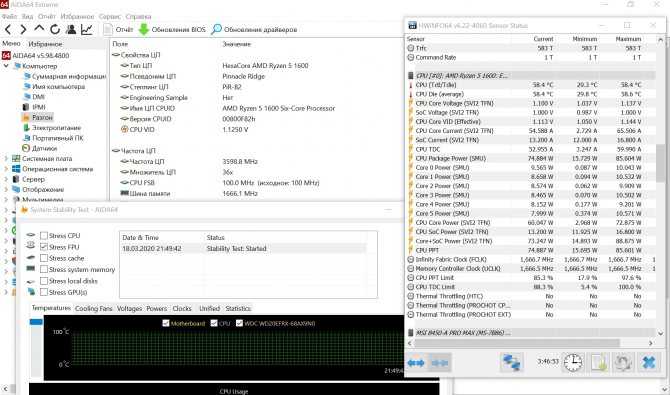Expand the Операционная система tree node
Screen dimensions: 670x395
6,169
